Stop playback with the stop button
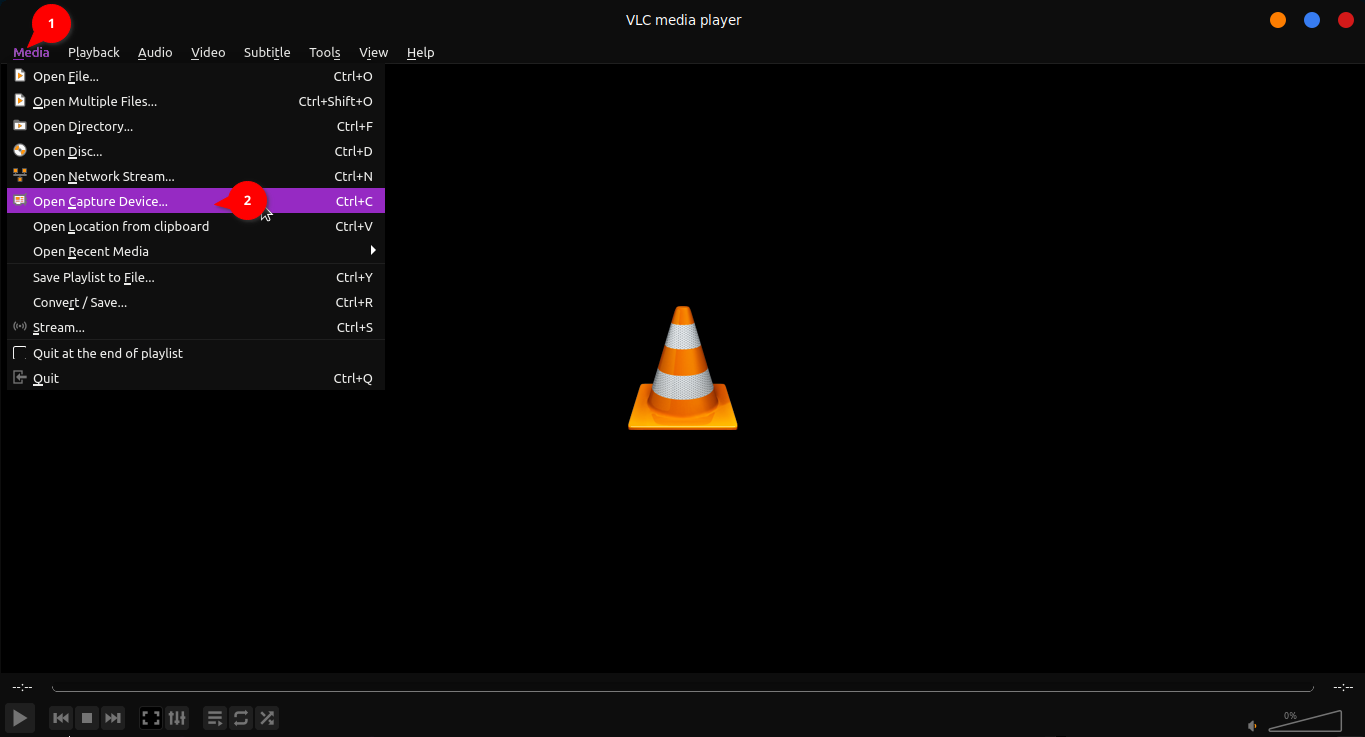 pos(87,718)
